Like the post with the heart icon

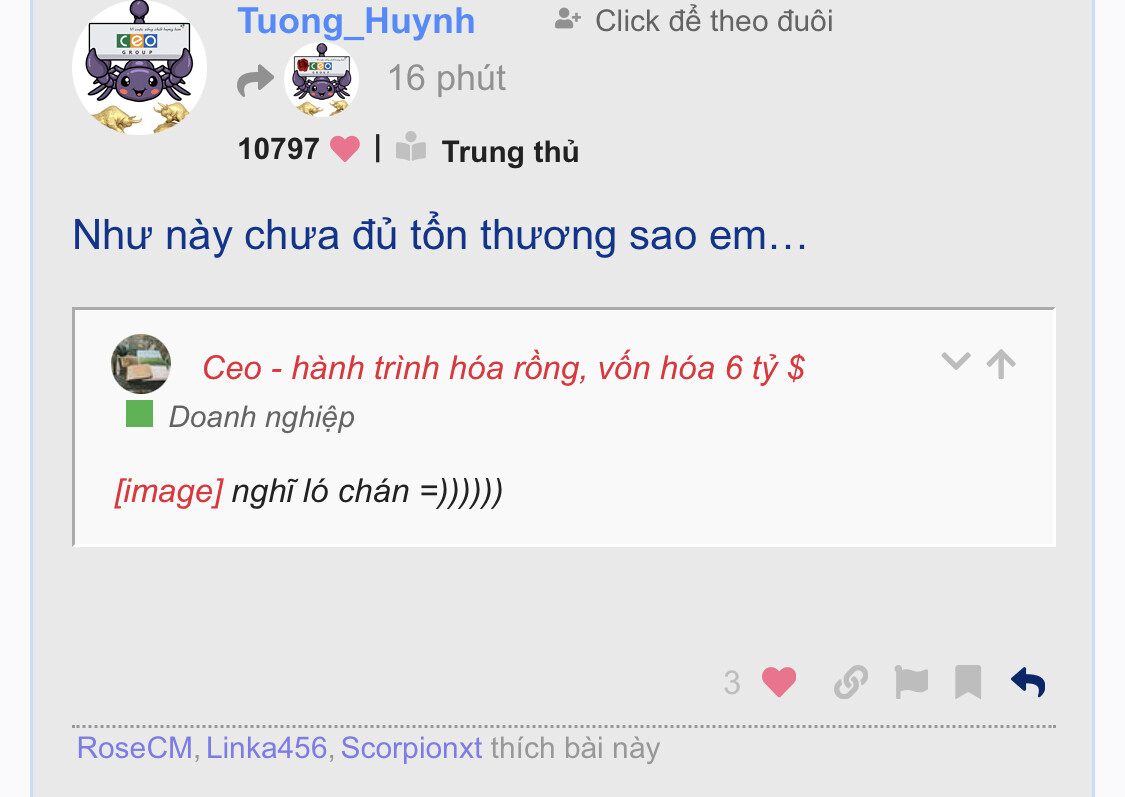click(778, 682)
